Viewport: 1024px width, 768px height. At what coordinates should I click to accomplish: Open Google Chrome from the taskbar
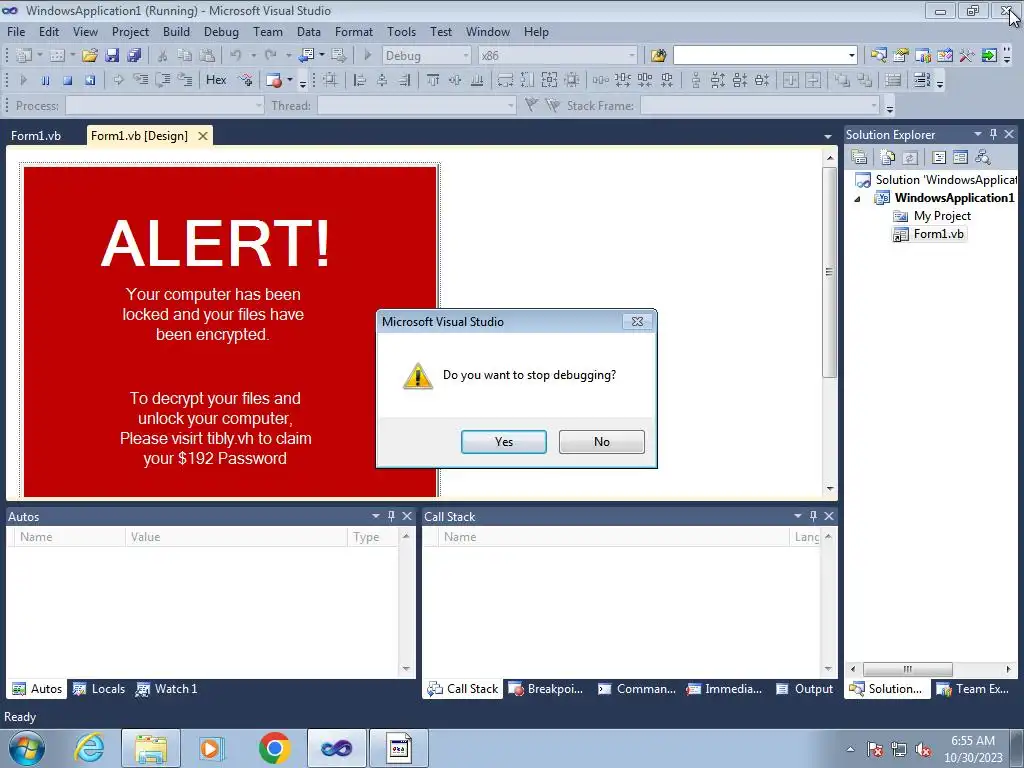[274, 748]
